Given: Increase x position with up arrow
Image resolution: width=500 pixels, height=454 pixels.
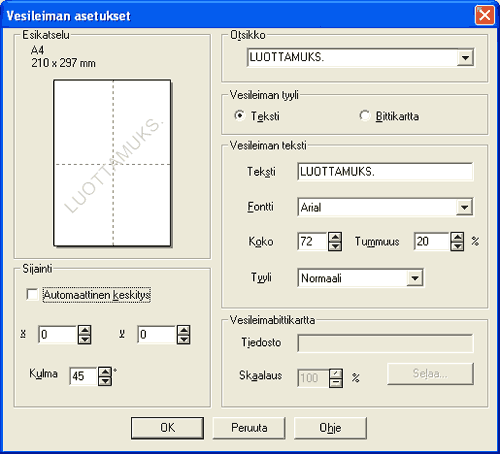Looking at the screenshot, I should (x=85, y=330).
